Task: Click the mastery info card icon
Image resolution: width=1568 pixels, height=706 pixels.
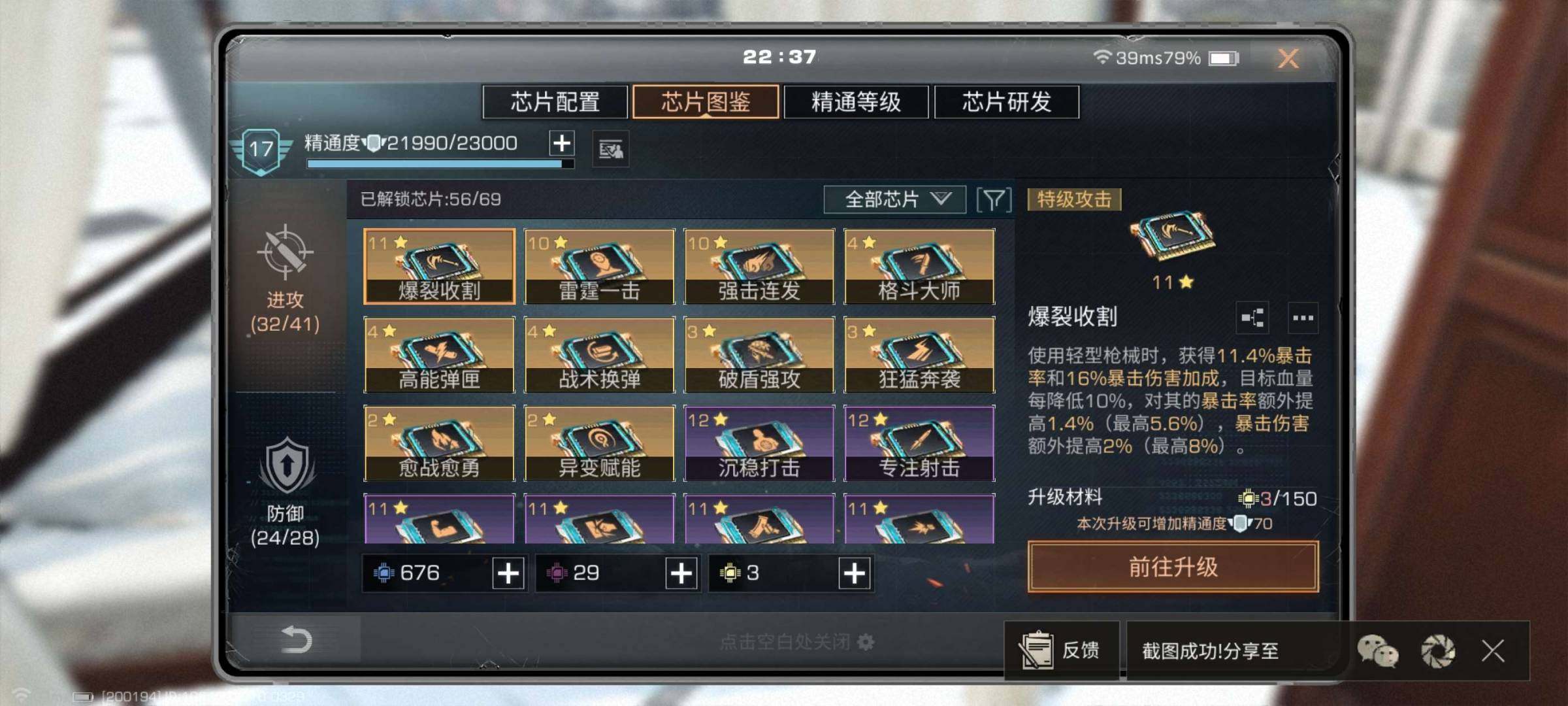Action: [611, 149]
